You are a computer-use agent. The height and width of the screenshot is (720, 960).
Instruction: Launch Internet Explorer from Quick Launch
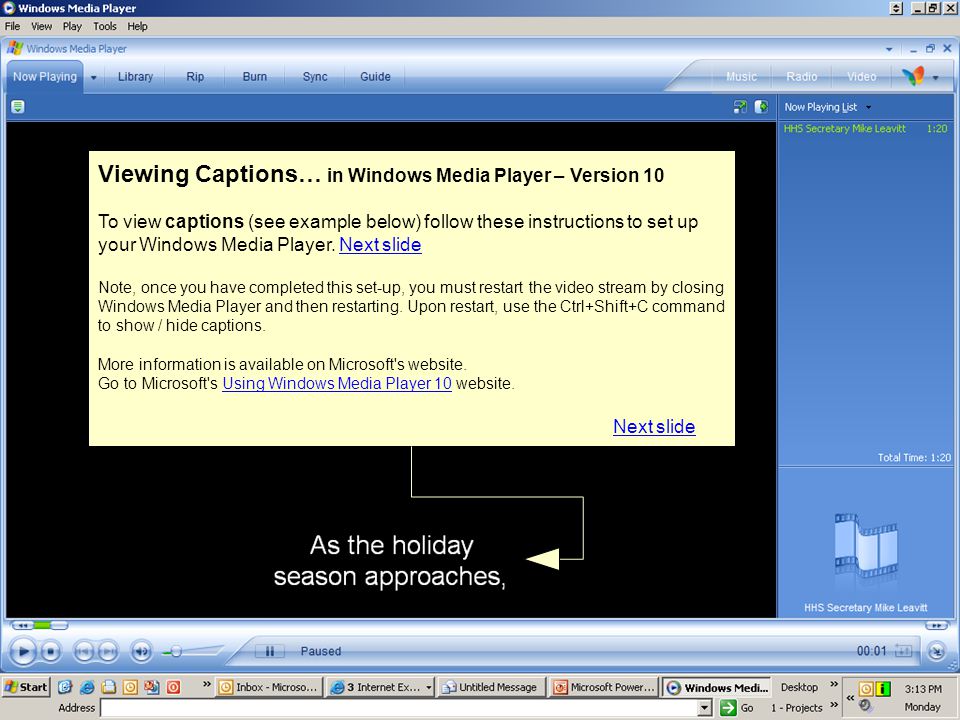(x=87, y=688)
